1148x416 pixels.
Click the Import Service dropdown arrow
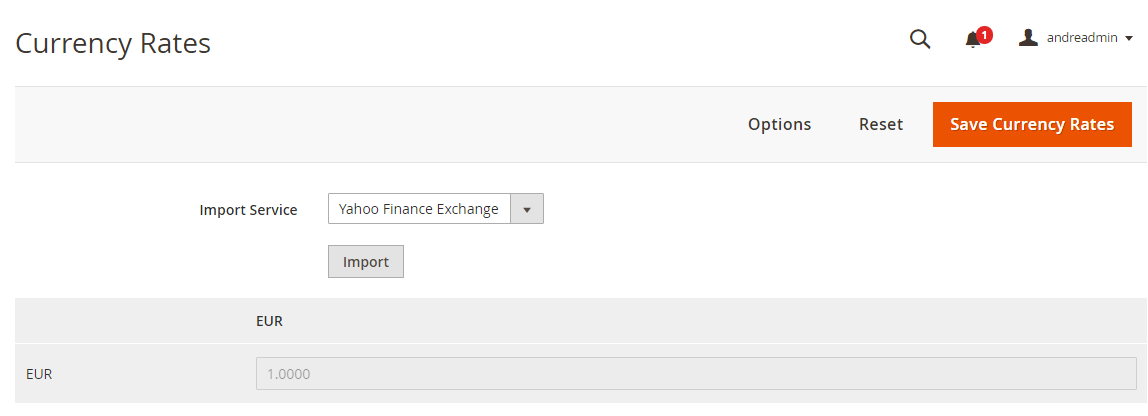pos(526,209)
